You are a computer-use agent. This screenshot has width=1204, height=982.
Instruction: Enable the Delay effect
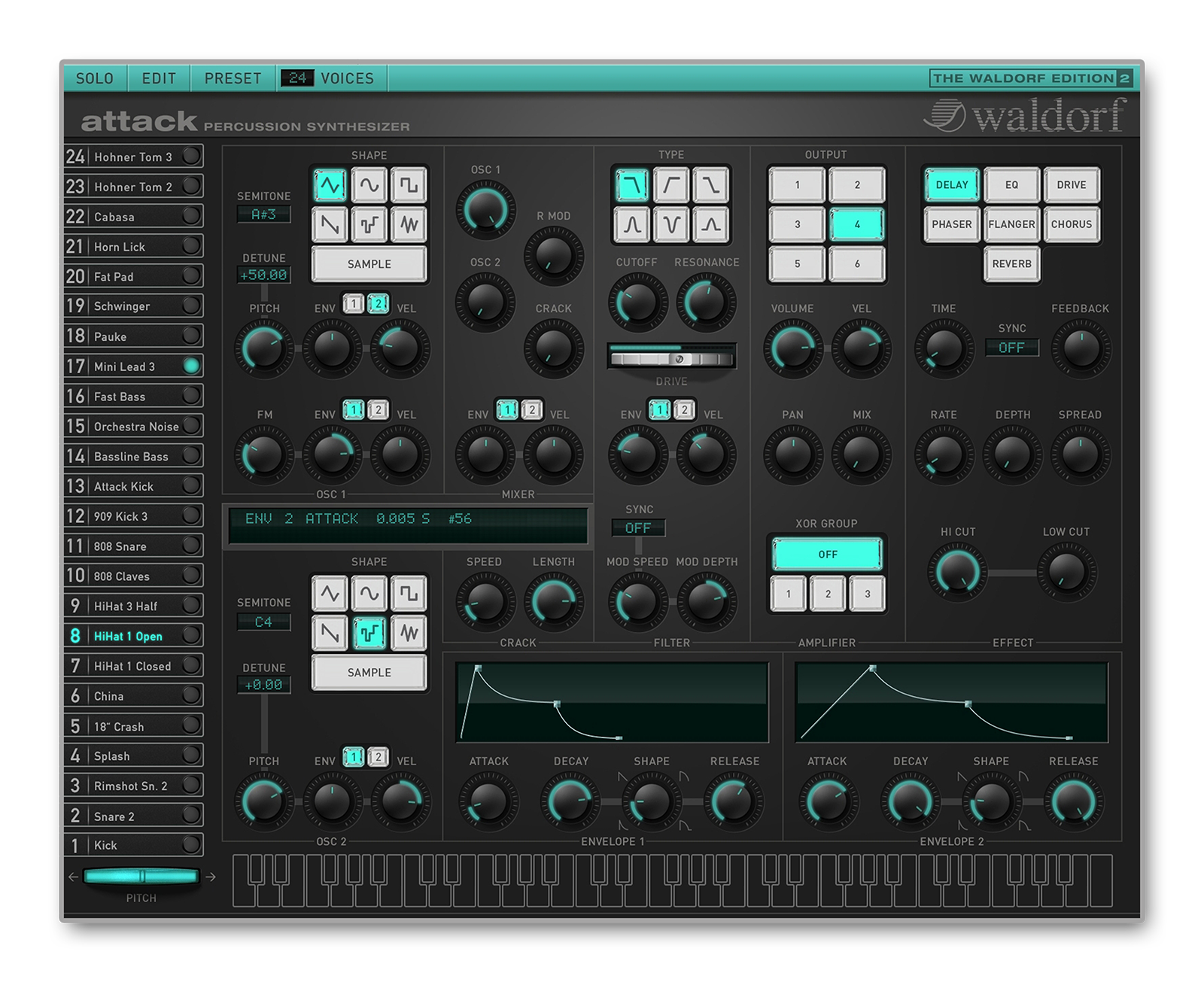(952, 185)
